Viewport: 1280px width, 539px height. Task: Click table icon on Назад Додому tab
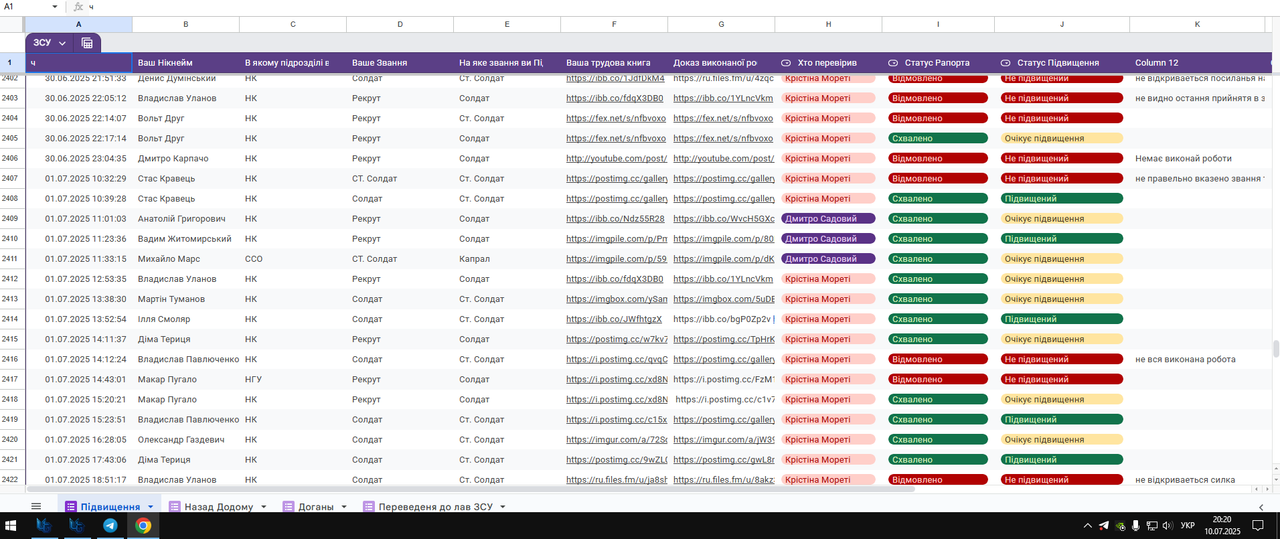tap(174, 507)
